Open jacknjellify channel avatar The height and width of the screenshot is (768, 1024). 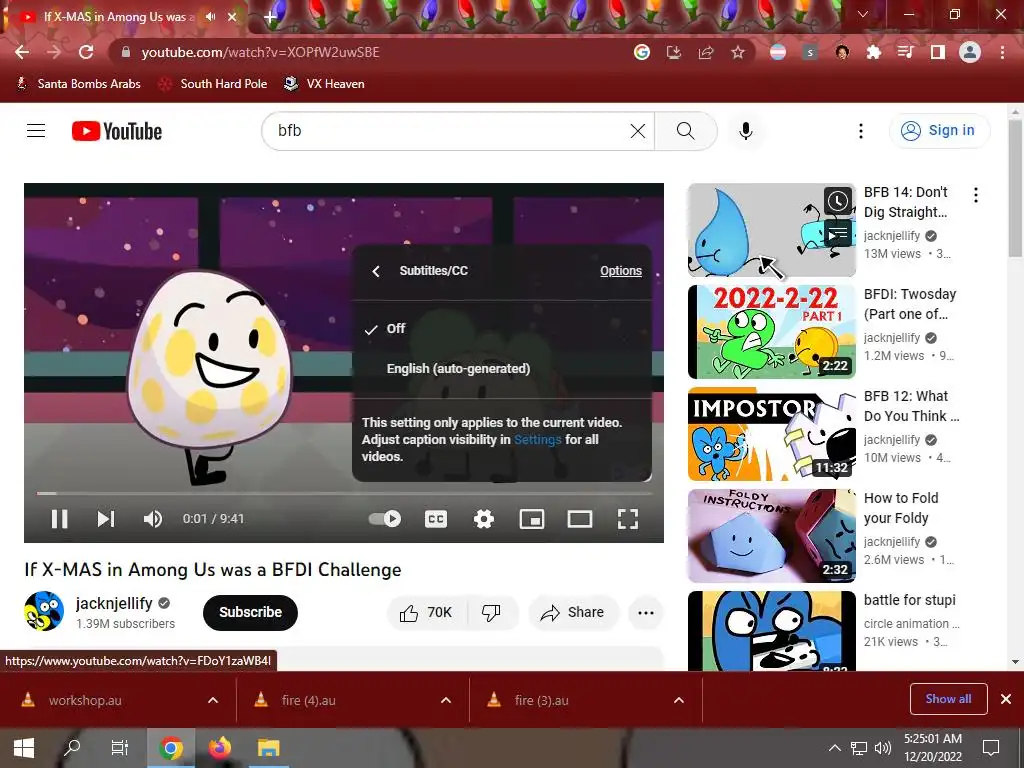(44, 611)
